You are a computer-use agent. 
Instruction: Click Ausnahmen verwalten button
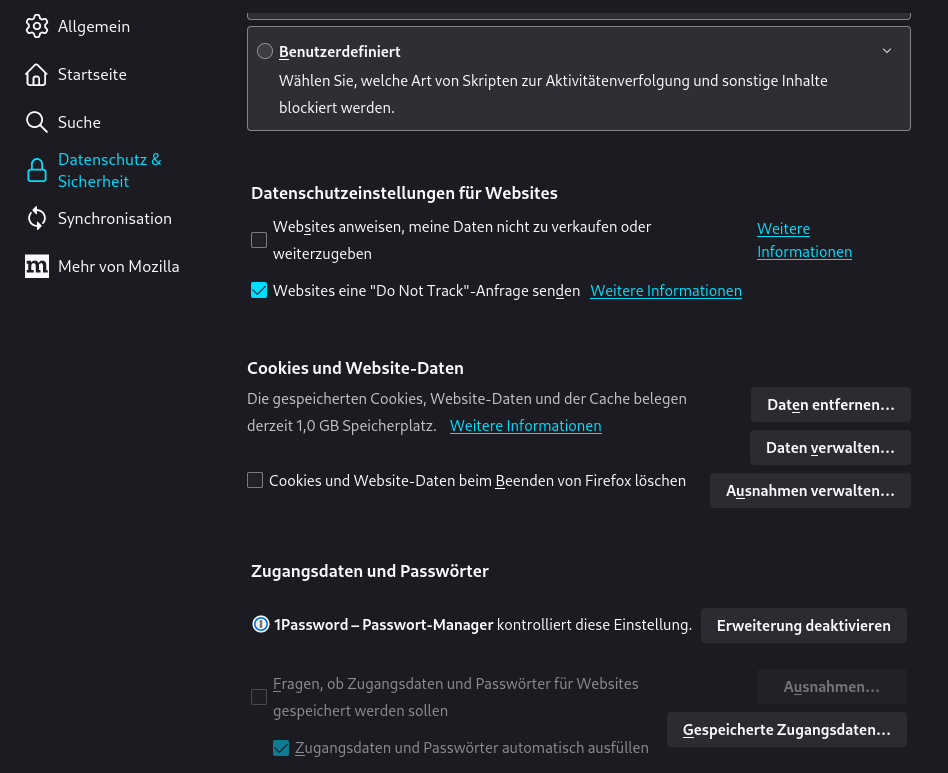[x=810, y=491]
